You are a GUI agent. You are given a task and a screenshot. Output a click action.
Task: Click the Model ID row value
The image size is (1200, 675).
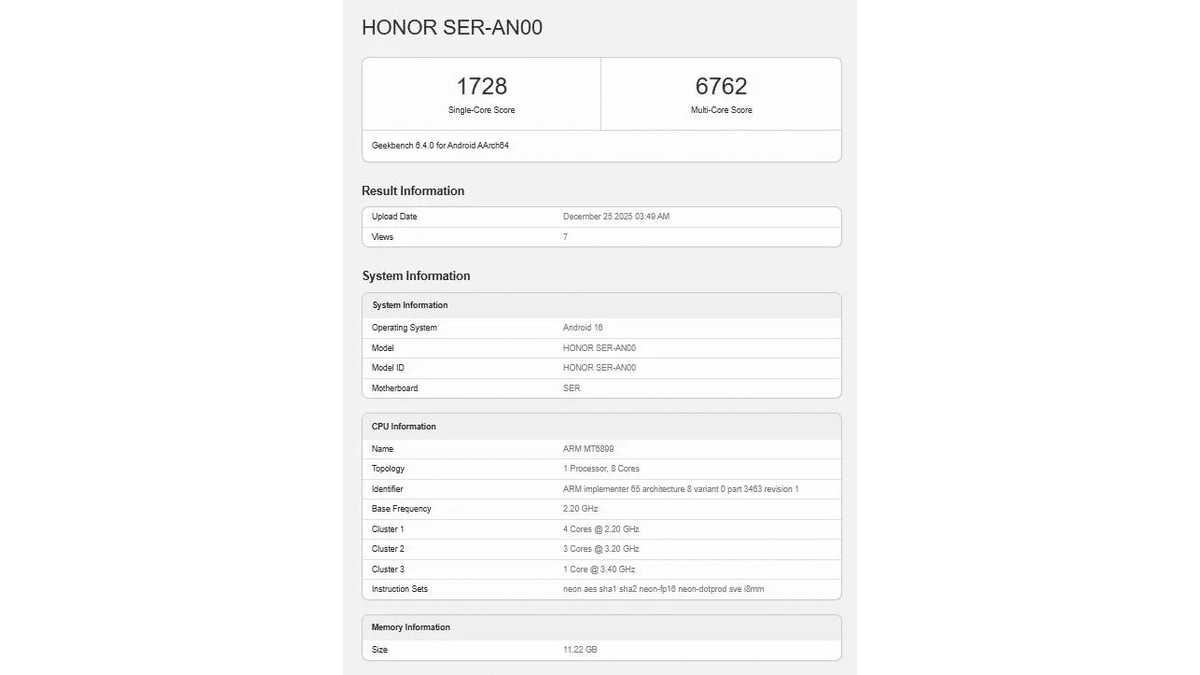click(599, 368)
